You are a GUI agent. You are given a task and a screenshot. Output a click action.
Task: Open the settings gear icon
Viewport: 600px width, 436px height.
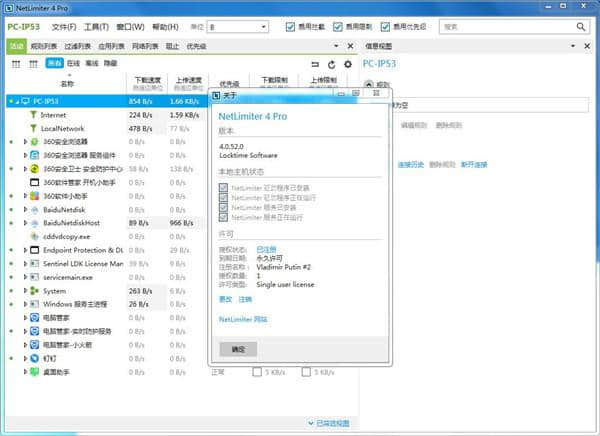coord(347,64)
